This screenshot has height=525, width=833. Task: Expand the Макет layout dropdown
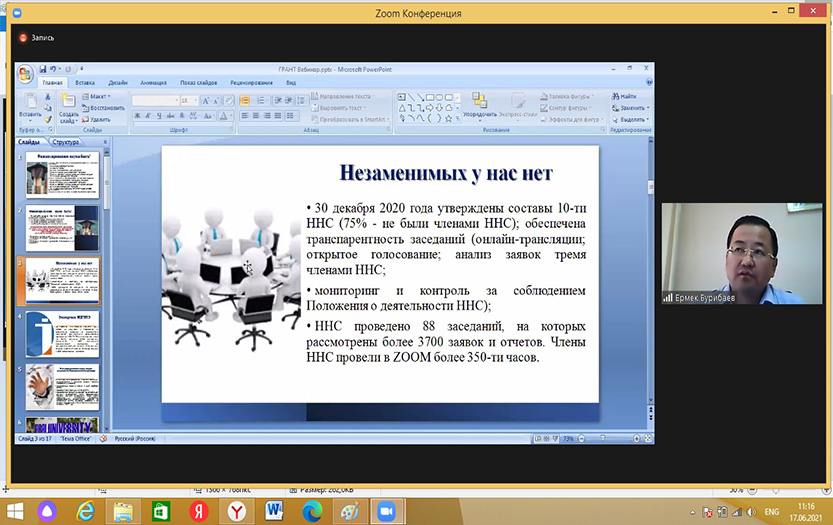pyautogui.click(x=99, y=96)
